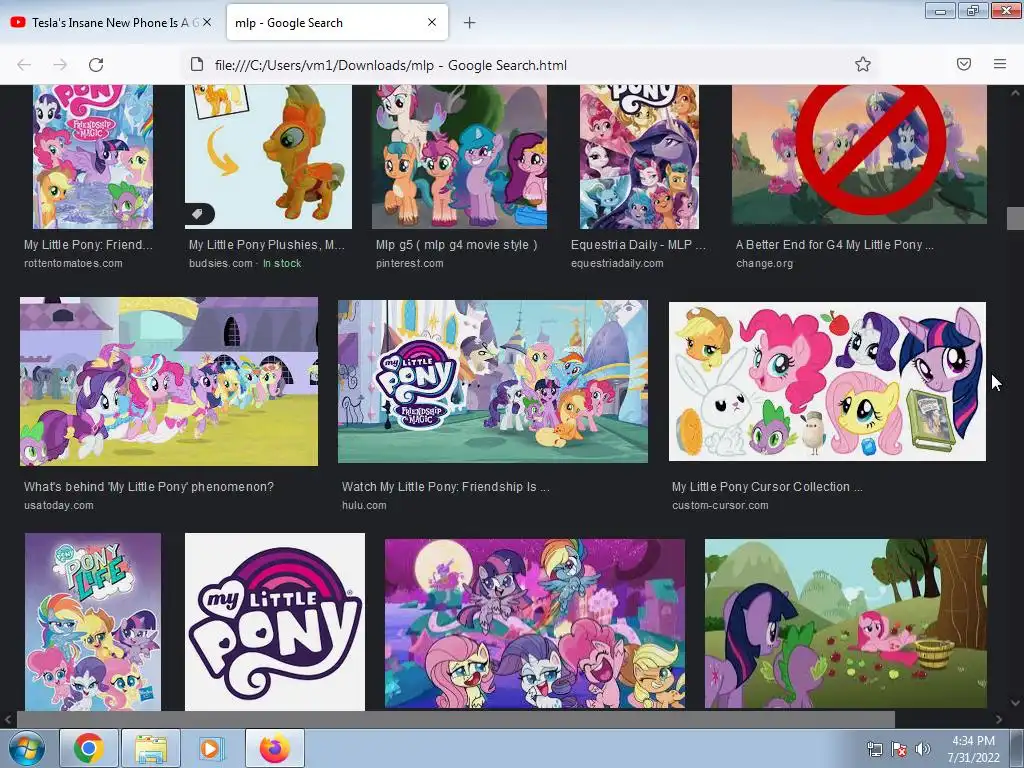Click 'A Better End for G4 My Little Pony' link
This screenshot has width=1024, height=768.
coord(835,245)
